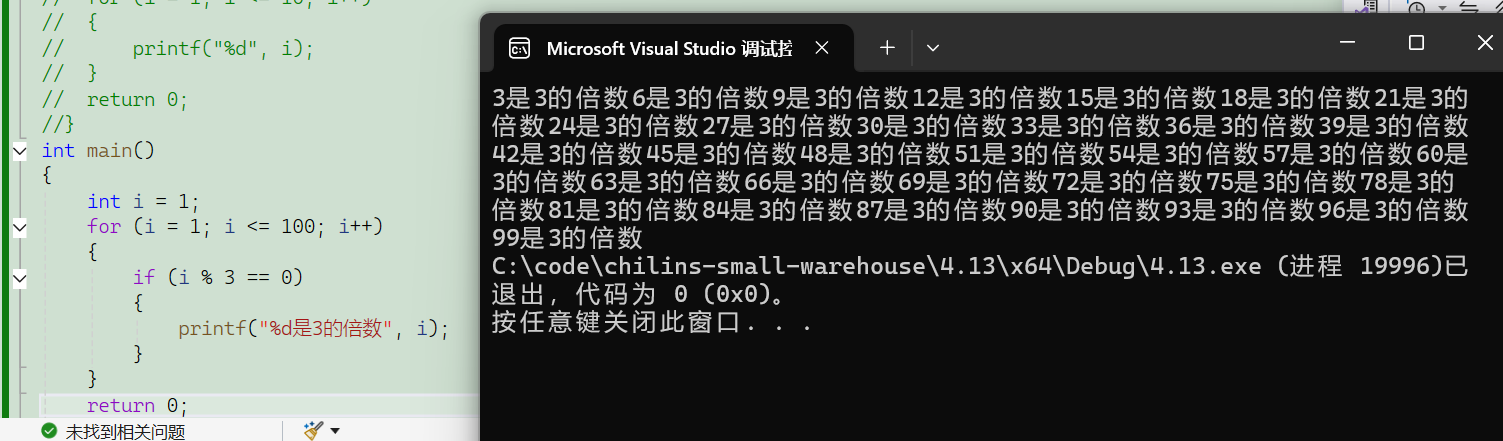This screenshot has width=1503, height=441.
Task: Click the 未找到相关问题 status text
Action: click(x=125, y=432)
